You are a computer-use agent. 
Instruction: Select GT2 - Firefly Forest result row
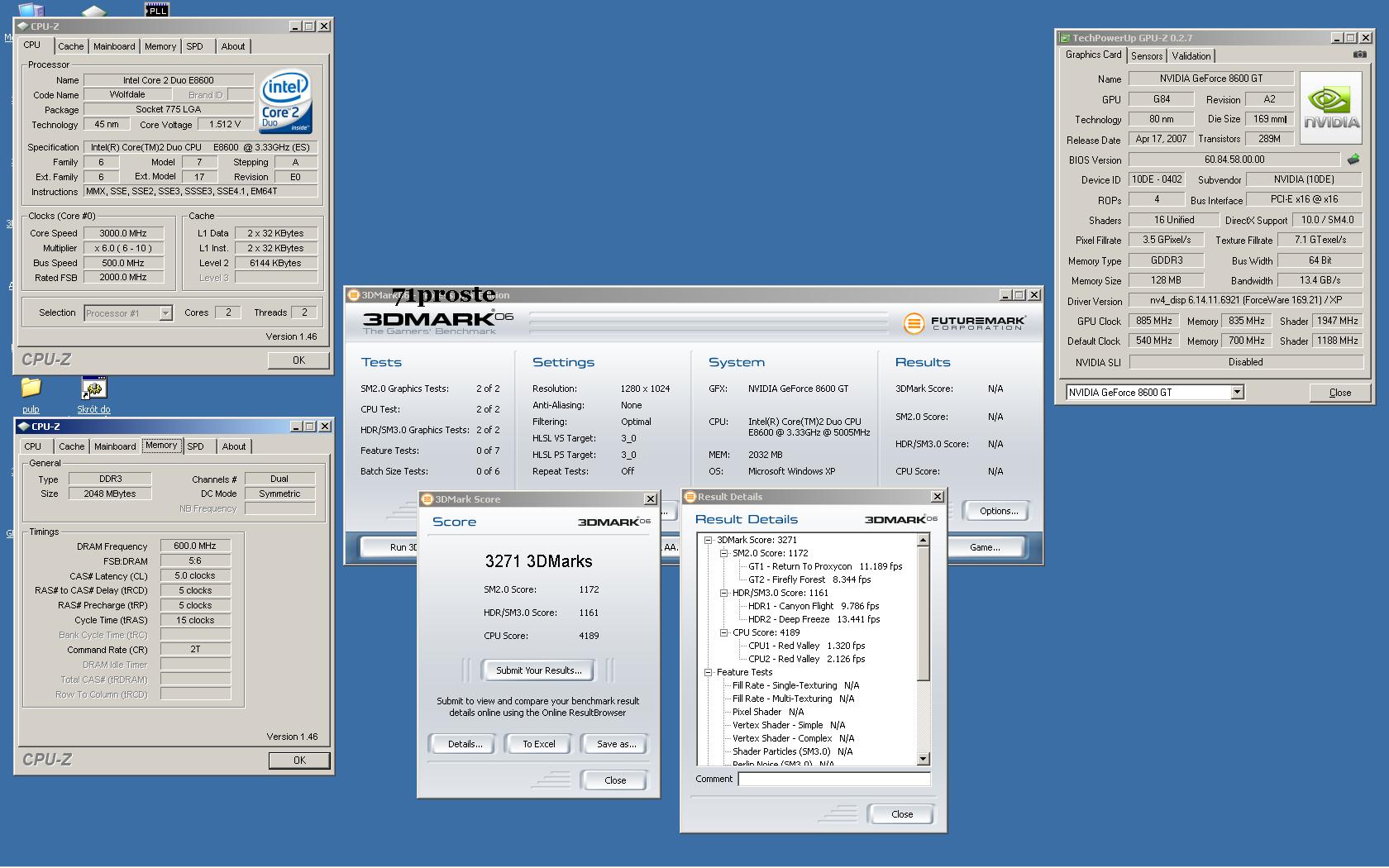(x=809, y=579)
